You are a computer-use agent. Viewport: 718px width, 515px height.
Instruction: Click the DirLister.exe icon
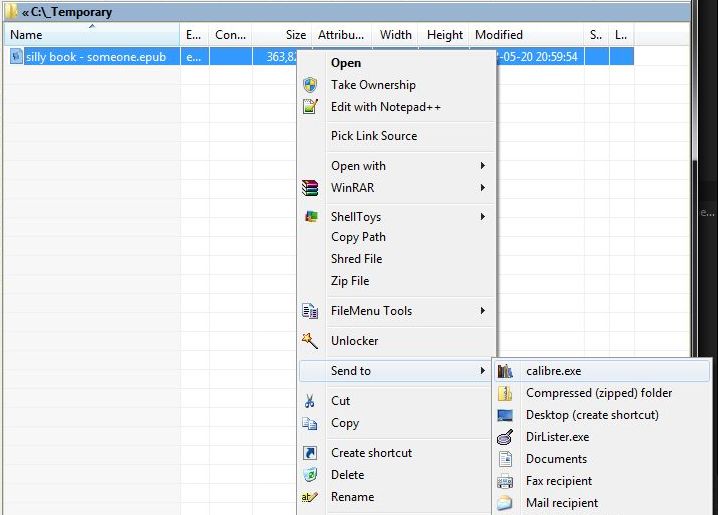(x=505, y=437)
